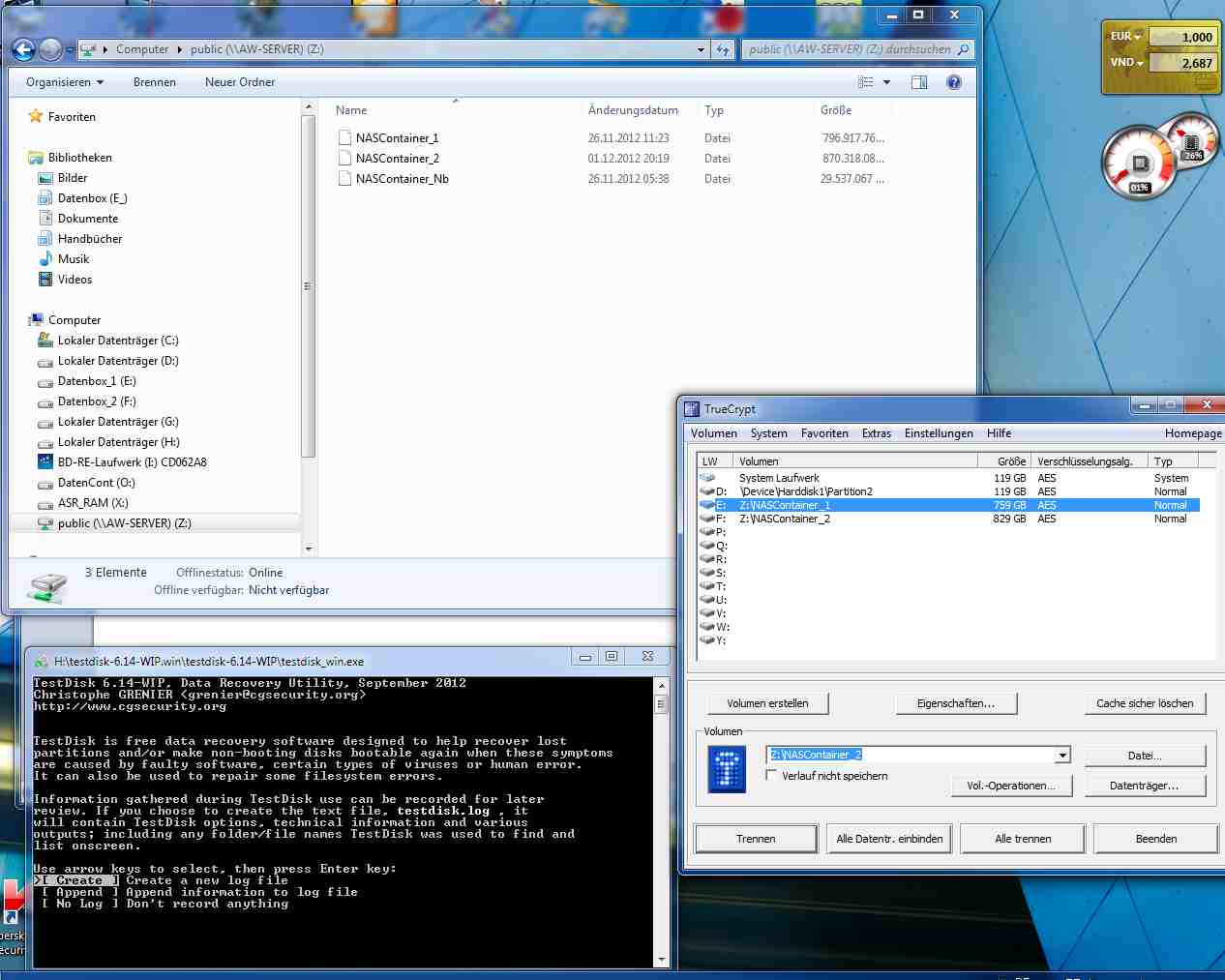
Task: Click the network drive icon for public Z:
Action: click(45, 523)
